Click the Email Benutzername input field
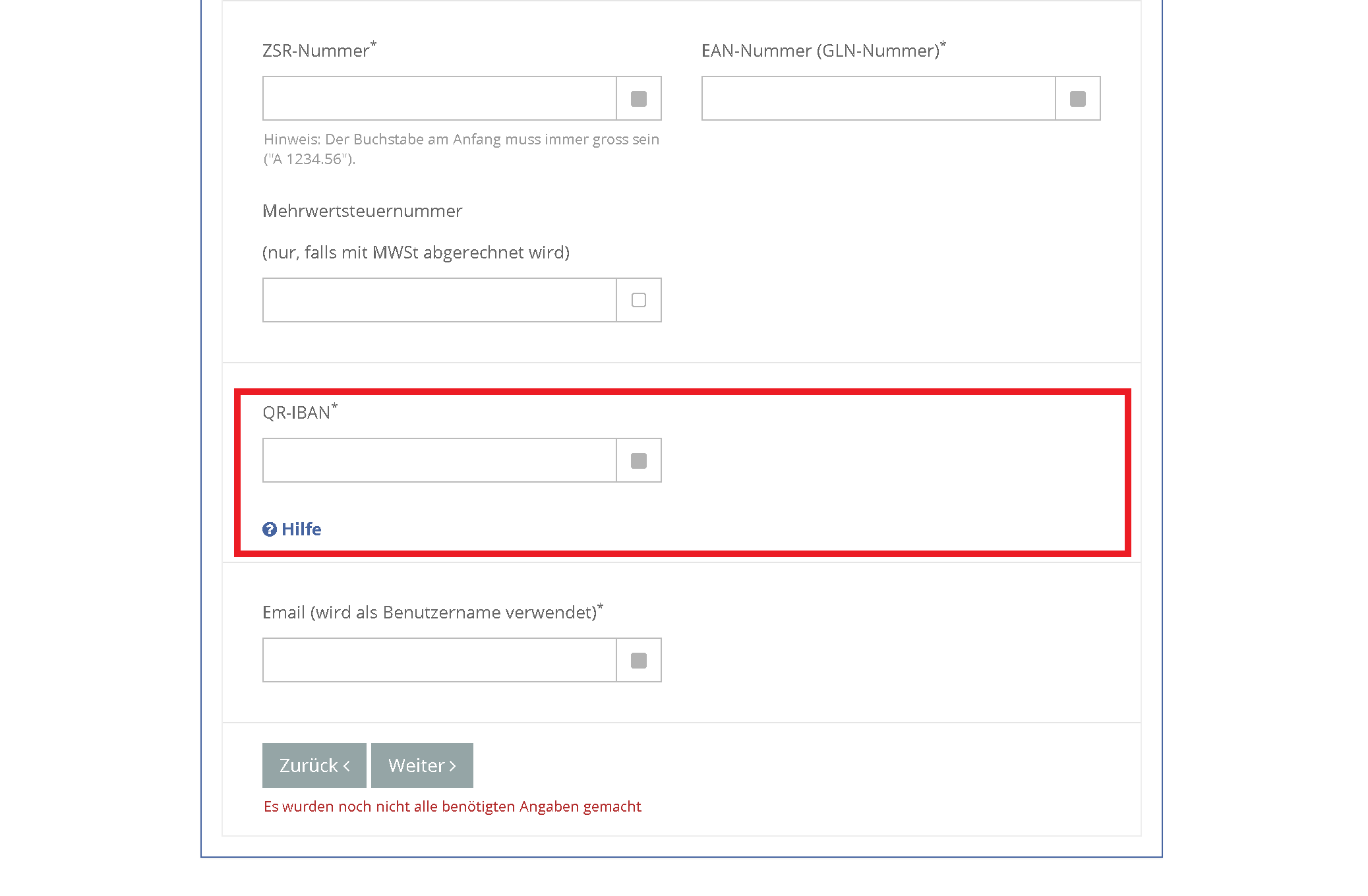The width and height of the screenshot is (1368, 896). click(440, 660)
